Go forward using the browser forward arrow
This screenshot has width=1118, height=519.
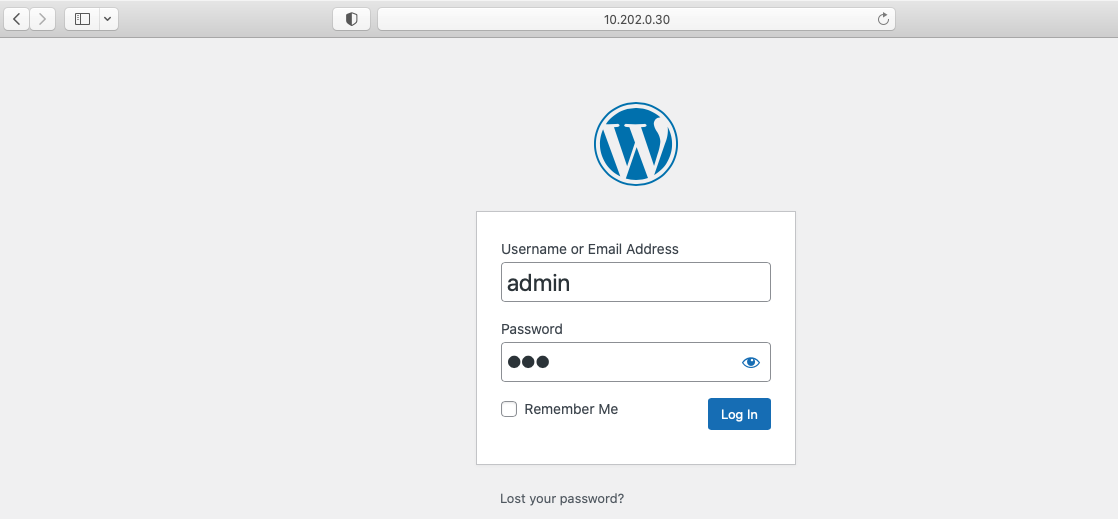pyautogui.click(x=43, y=19)
